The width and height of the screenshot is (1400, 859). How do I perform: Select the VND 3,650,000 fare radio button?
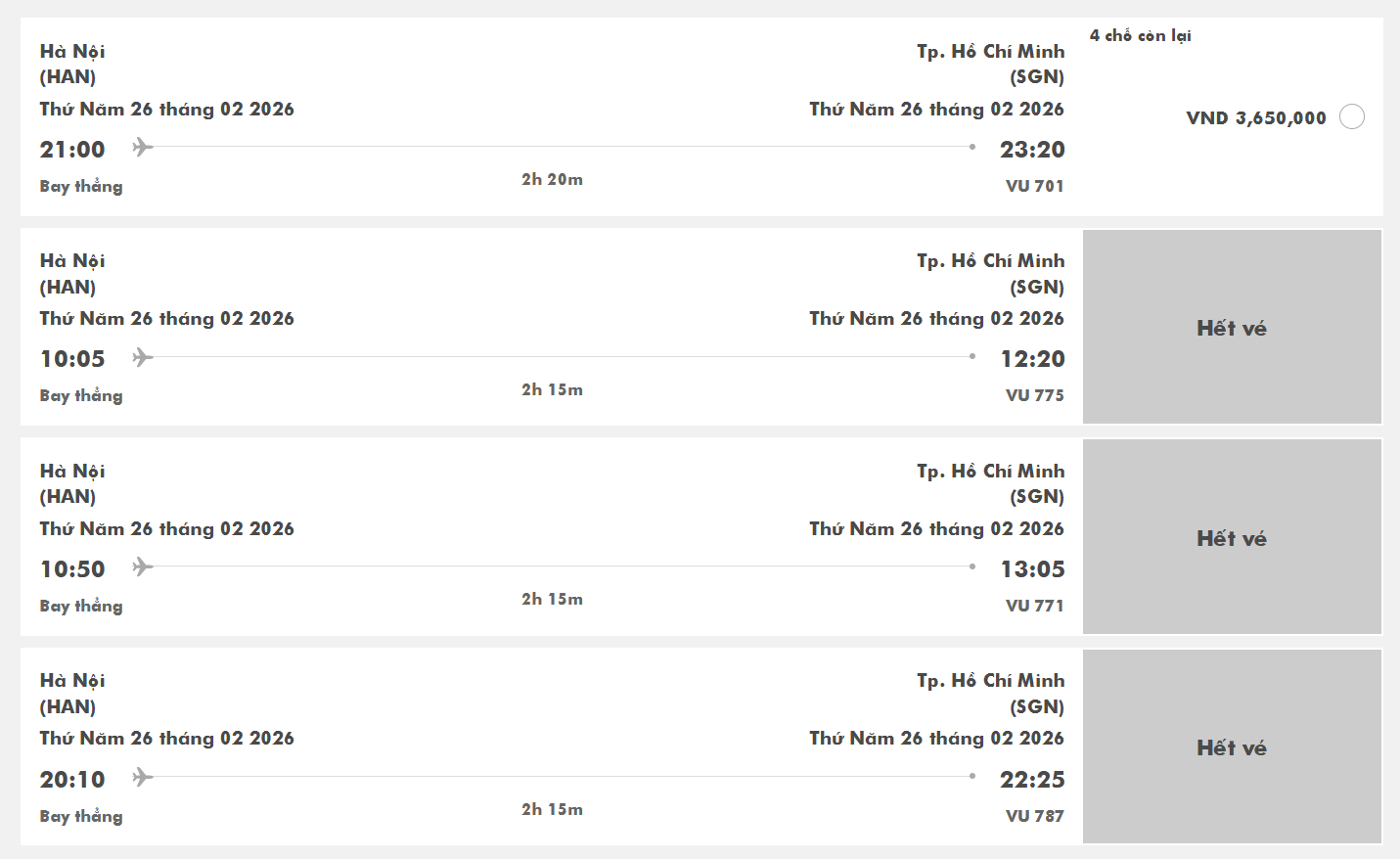pyautogui.click(x=1352, y=117)
